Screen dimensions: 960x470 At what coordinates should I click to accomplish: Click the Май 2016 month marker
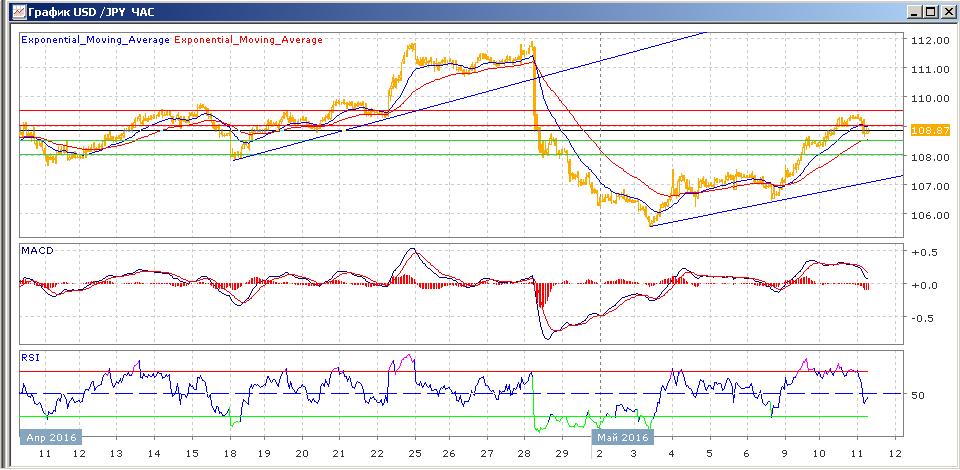coord(623,437)
